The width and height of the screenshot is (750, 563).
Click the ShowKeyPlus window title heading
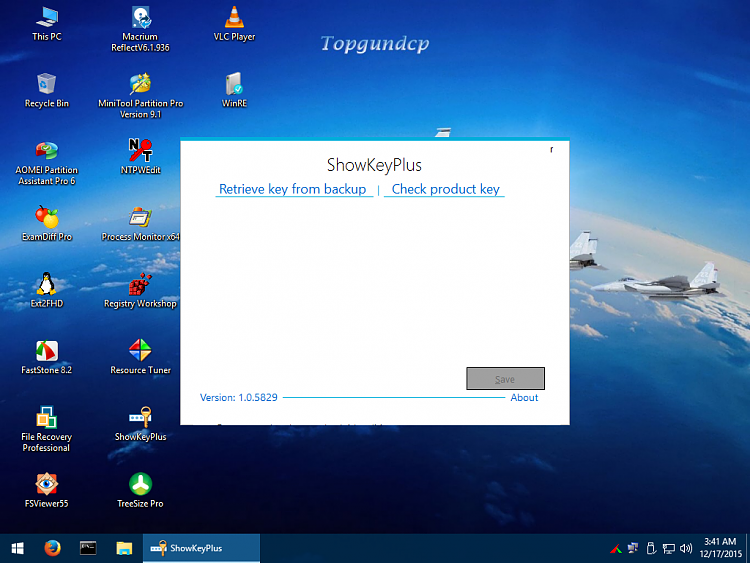pyautogui.click(x=374, y=165)
